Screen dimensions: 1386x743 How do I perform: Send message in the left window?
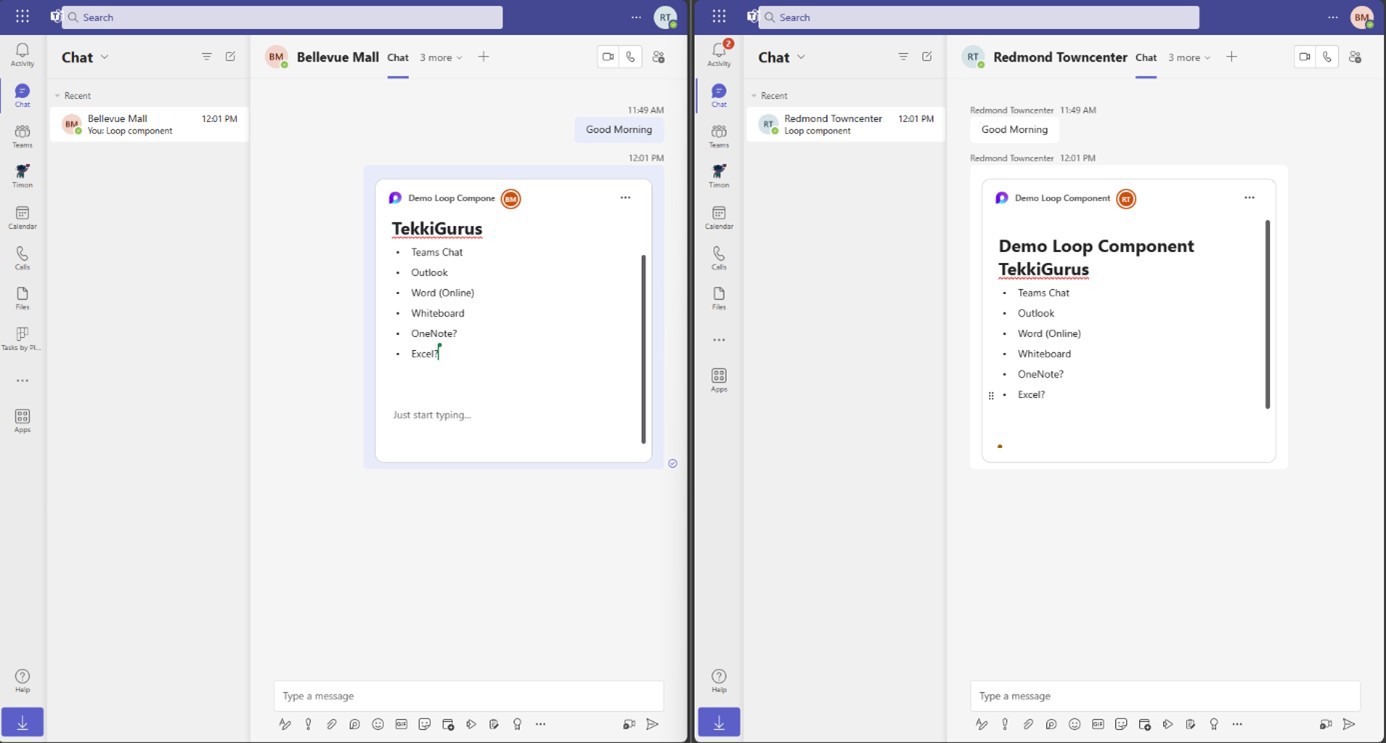click(652, 724)
